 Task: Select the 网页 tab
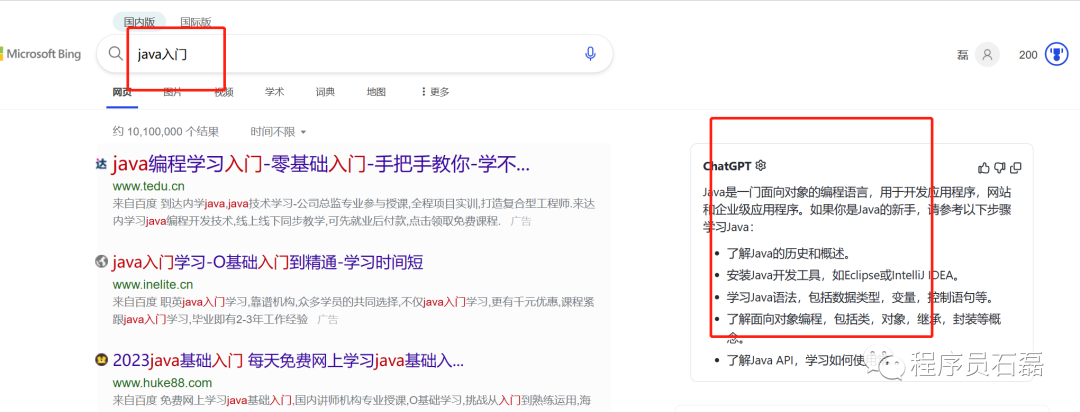point(122,92)
